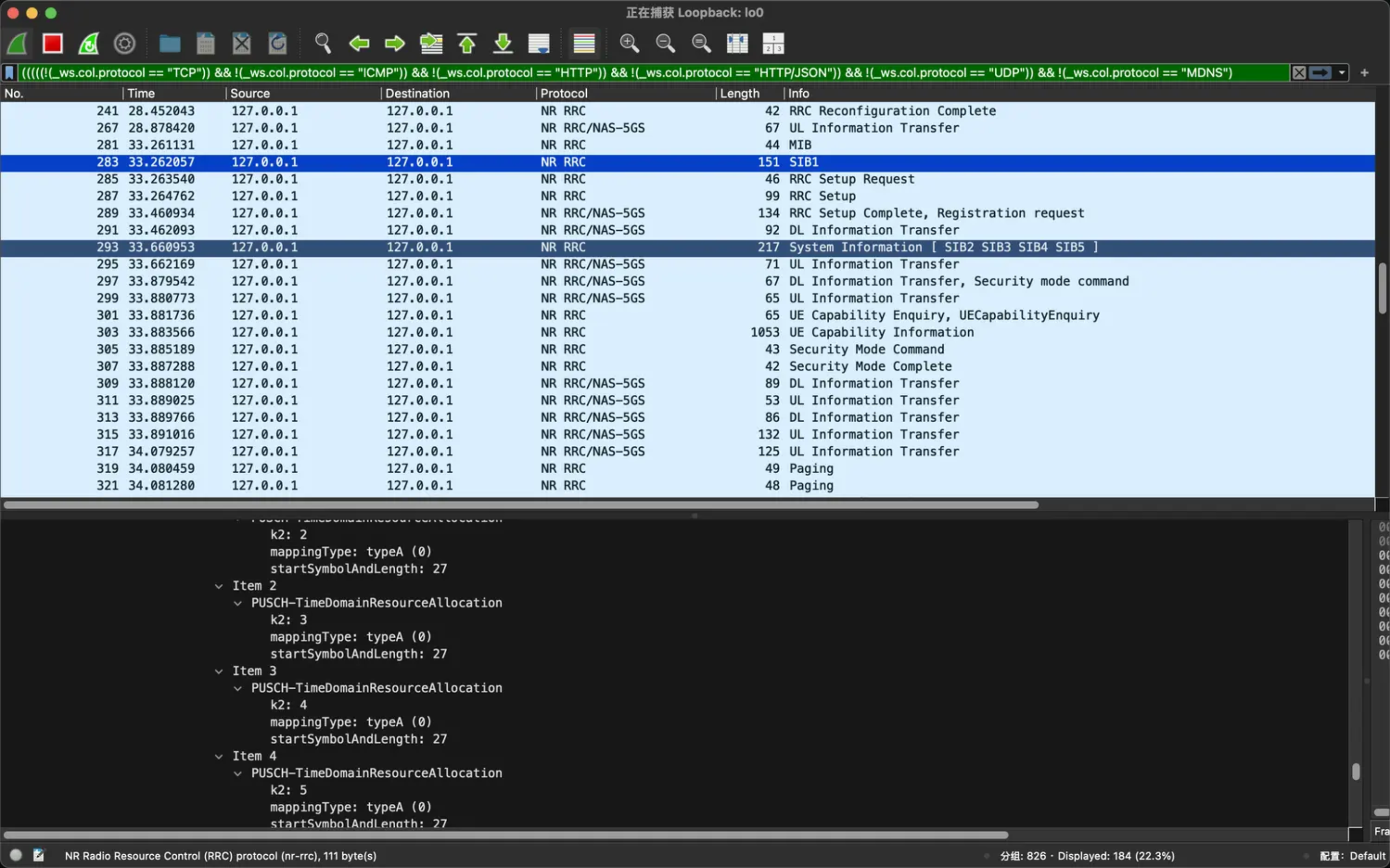Image resolution: width=1390 pixels, height=868 pixels.
Task: Click the start capture shark fin icon
Action: coord(17,43)
